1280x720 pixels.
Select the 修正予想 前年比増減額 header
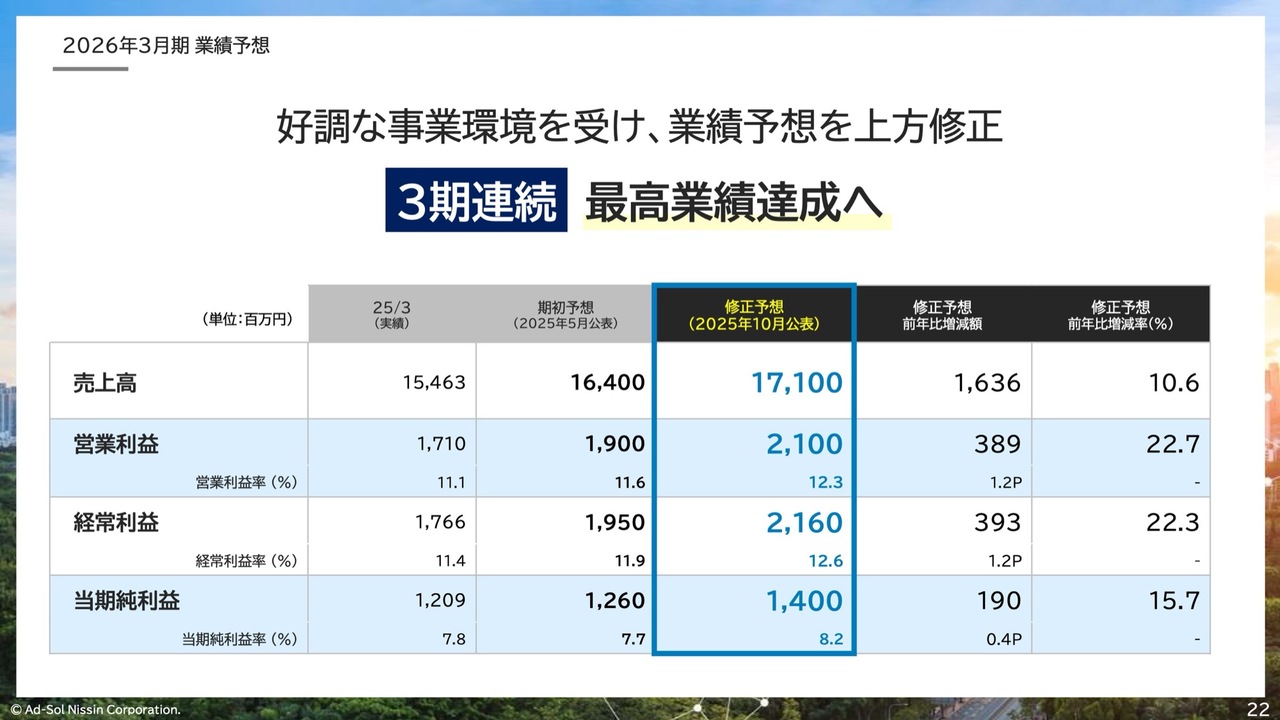pyautogui.click(x=942, y=315)
